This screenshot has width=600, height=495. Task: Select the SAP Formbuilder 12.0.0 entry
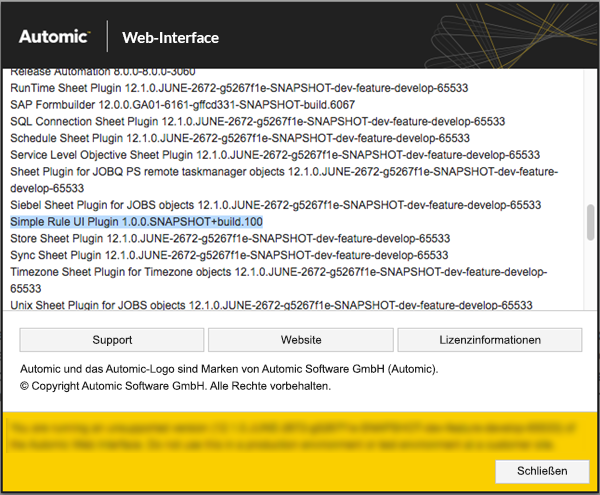196,104
